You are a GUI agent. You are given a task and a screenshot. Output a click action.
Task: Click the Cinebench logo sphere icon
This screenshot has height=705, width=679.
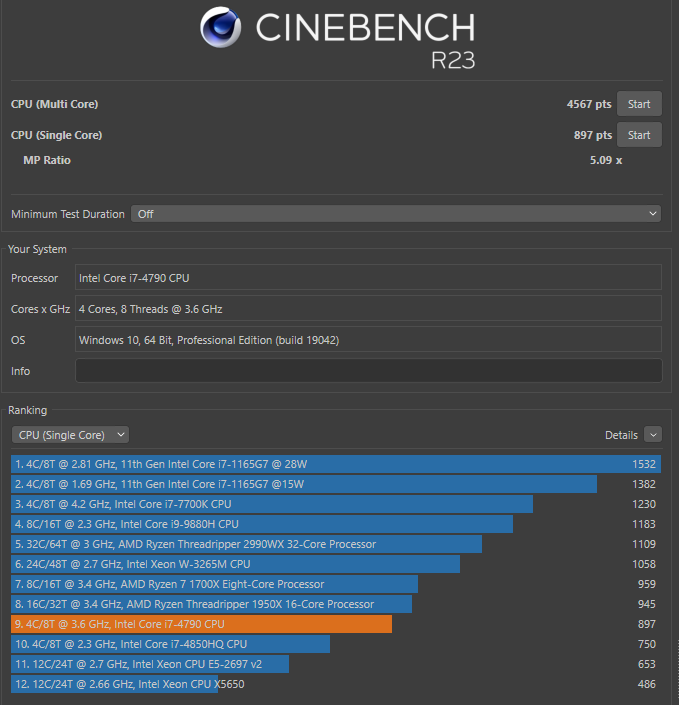220,27
